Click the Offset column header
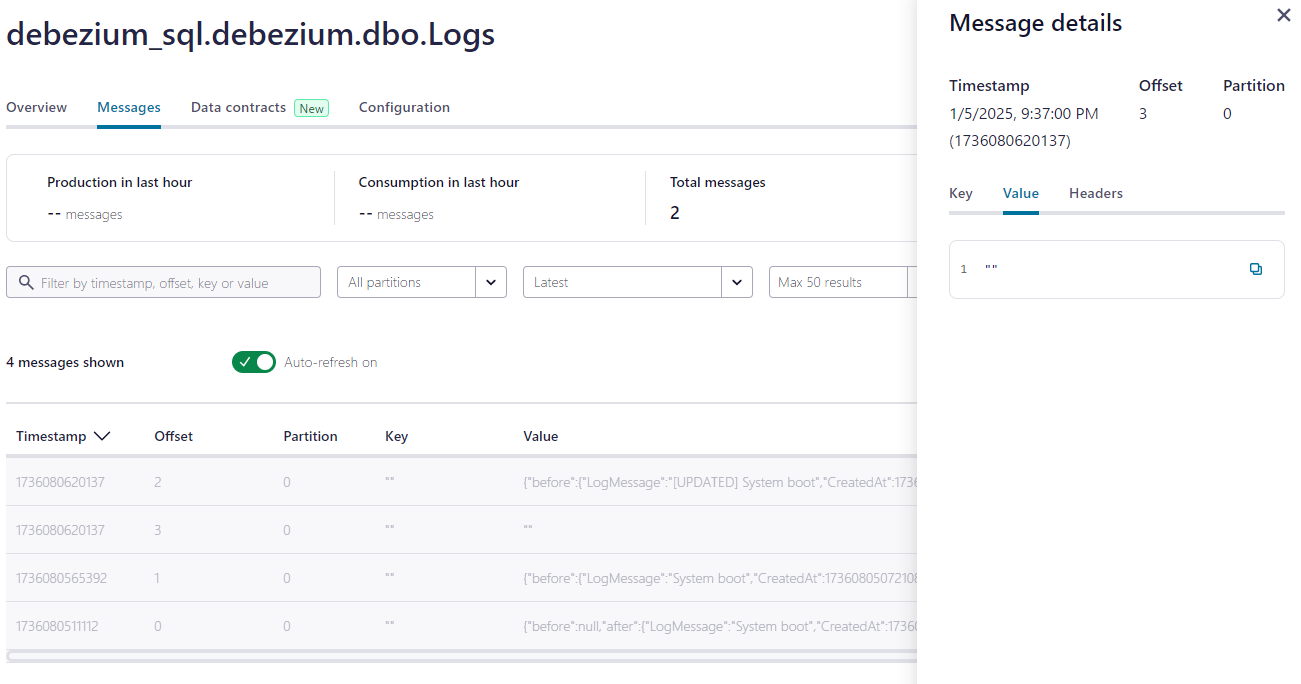Image resolution: width=1301 pixels, height=684 pixels. point(173,436)
